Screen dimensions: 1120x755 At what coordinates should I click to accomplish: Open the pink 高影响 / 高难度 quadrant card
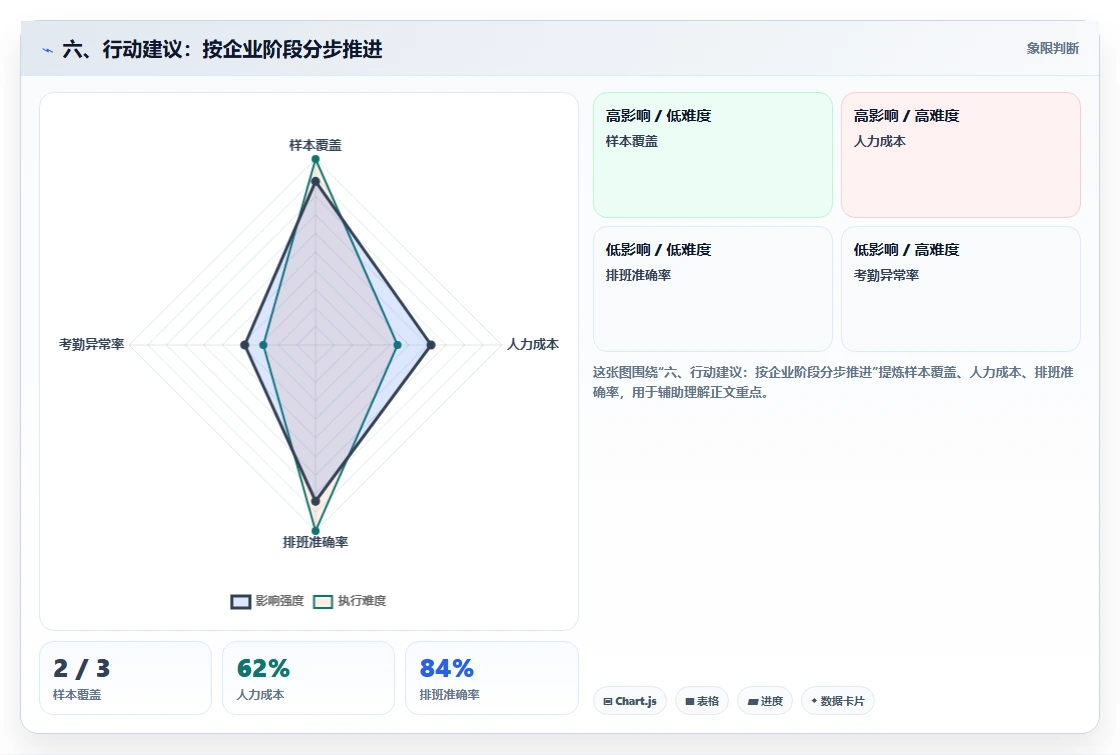point(961,155)
